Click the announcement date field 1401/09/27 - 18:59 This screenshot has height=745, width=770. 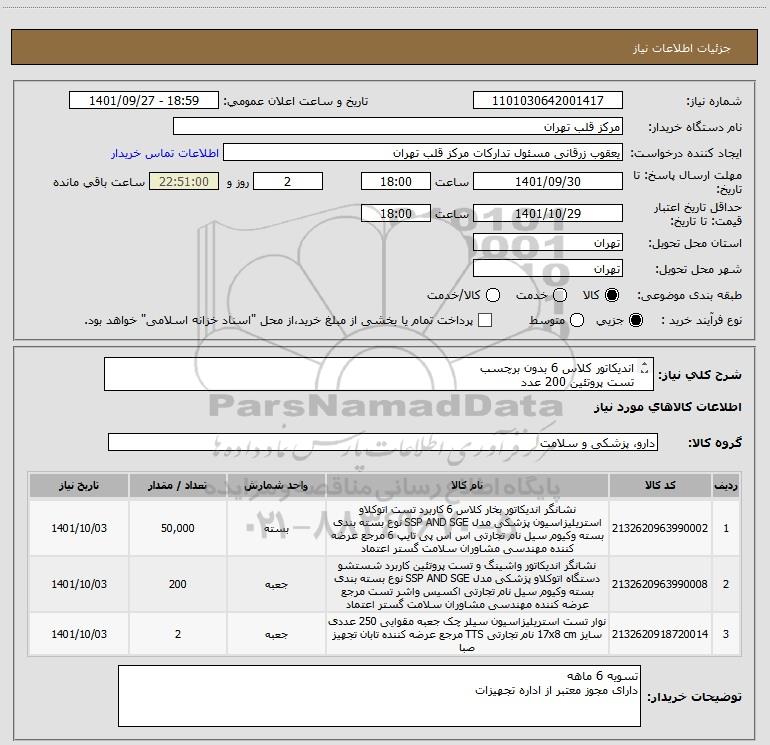point(144,101)
